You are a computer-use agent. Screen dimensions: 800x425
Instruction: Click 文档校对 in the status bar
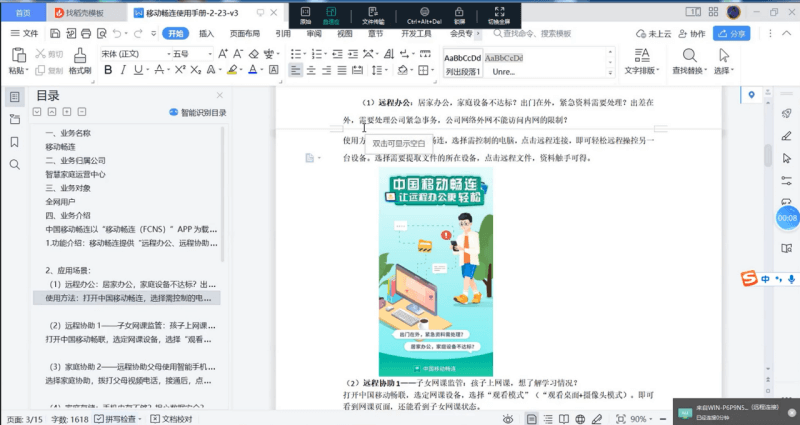tap(171, 419)
